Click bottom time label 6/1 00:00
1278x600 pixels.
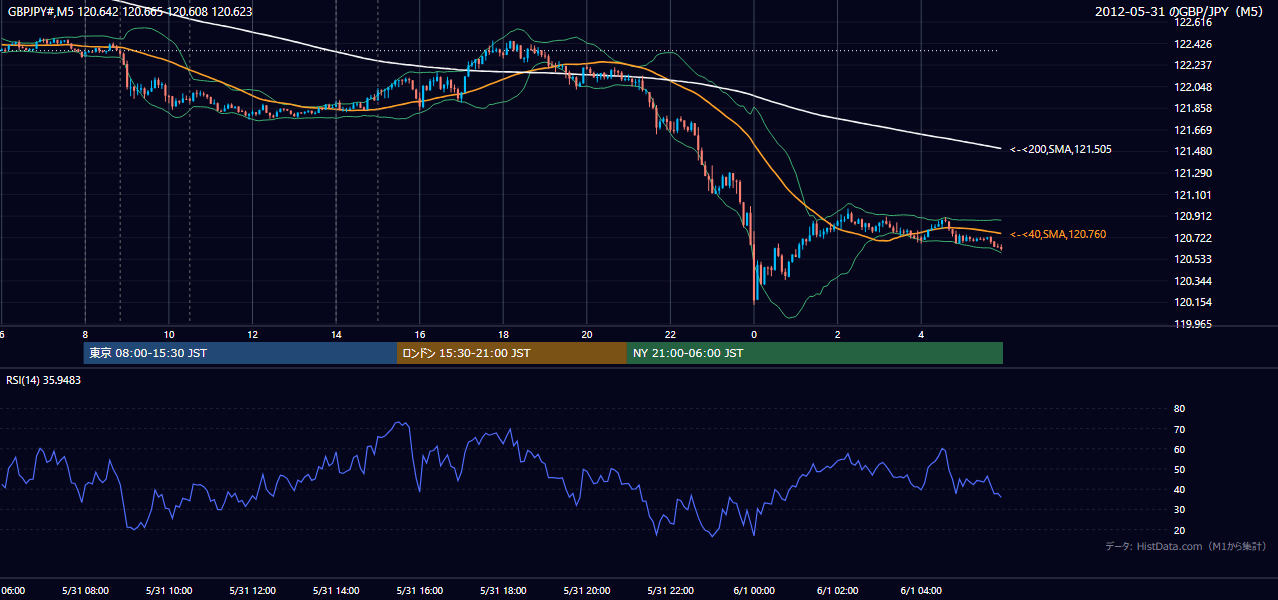click(x=754, y=591)
